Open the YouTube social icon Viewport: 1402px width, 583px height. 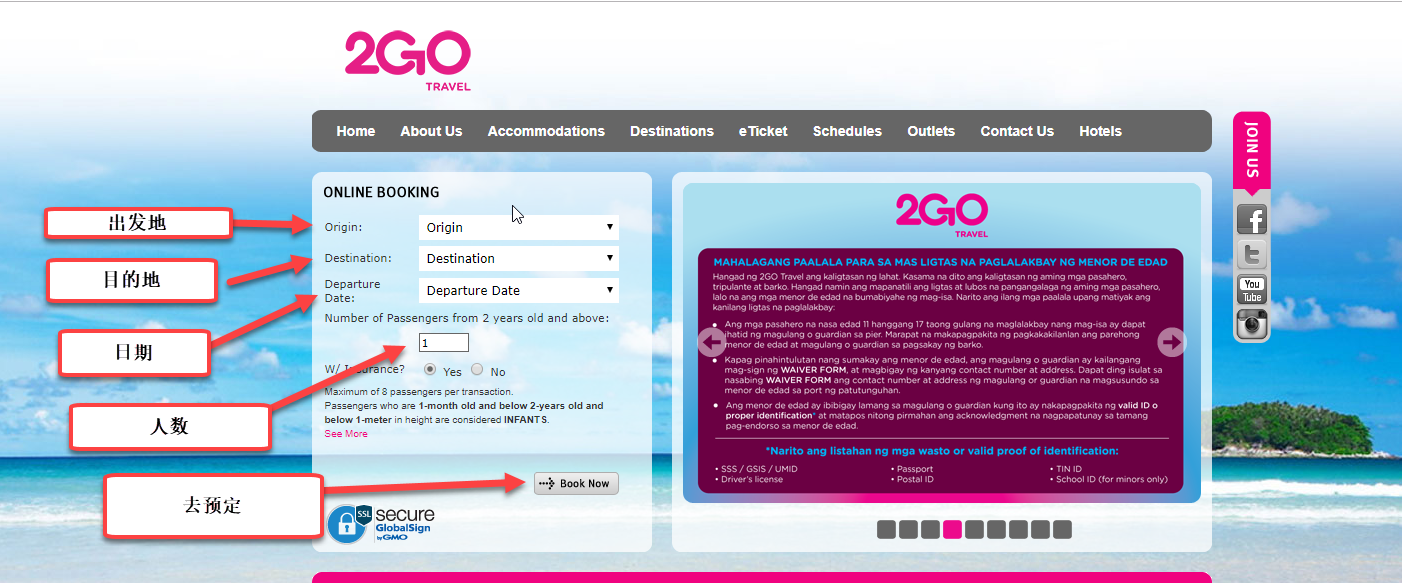pyautogui.click(x=1252, y=290)
